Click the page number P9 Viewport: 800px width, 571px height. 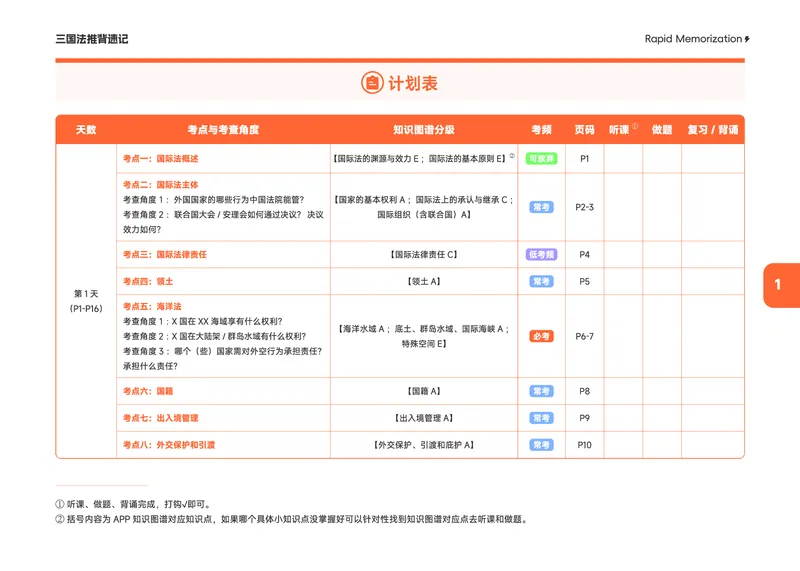(584, 418)
